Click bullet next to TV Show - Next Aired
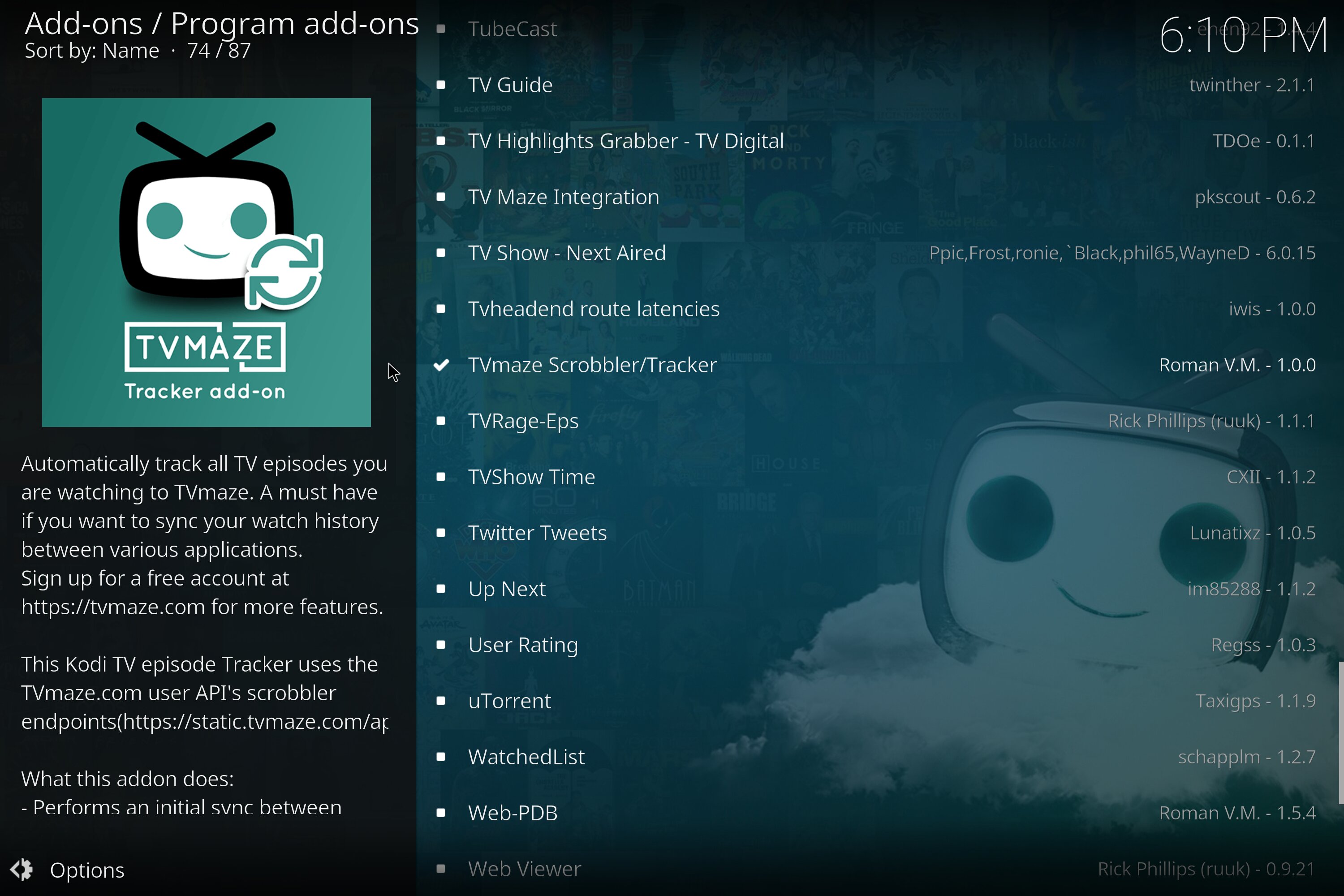 441,253
